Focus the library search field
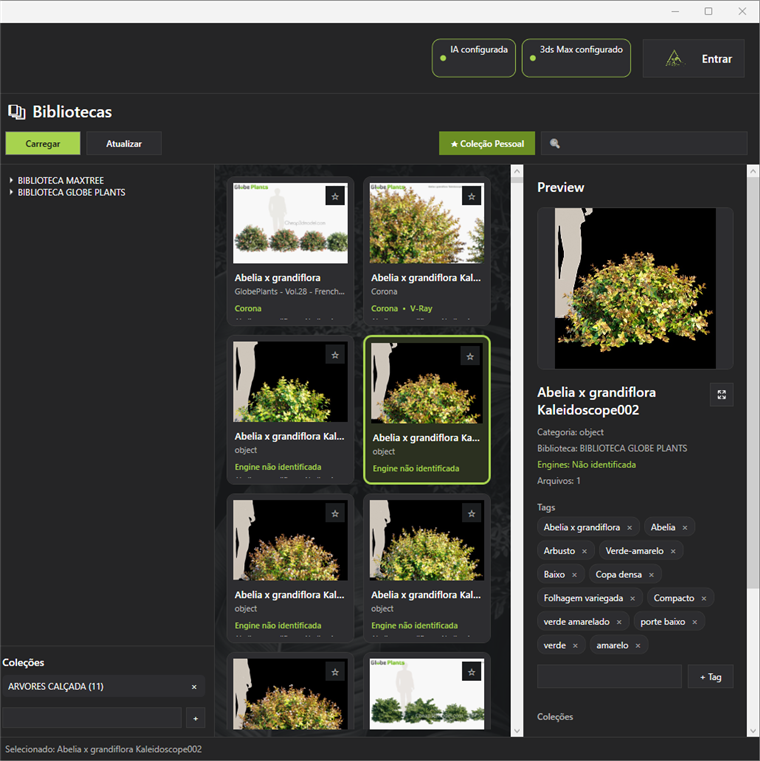 [644, 144]
